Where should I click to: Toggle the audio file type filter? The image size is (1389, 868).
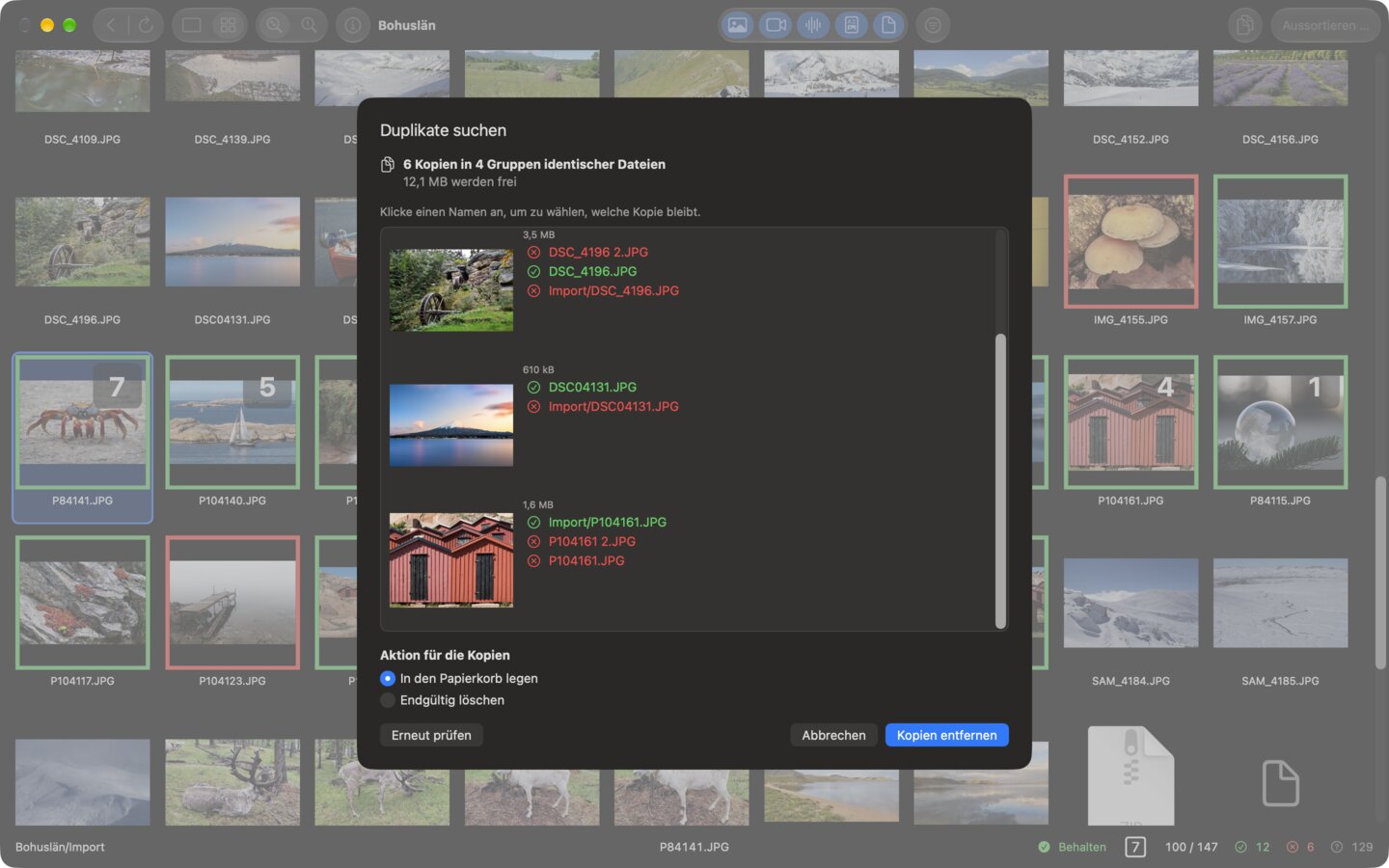click(x=813, y=25)
